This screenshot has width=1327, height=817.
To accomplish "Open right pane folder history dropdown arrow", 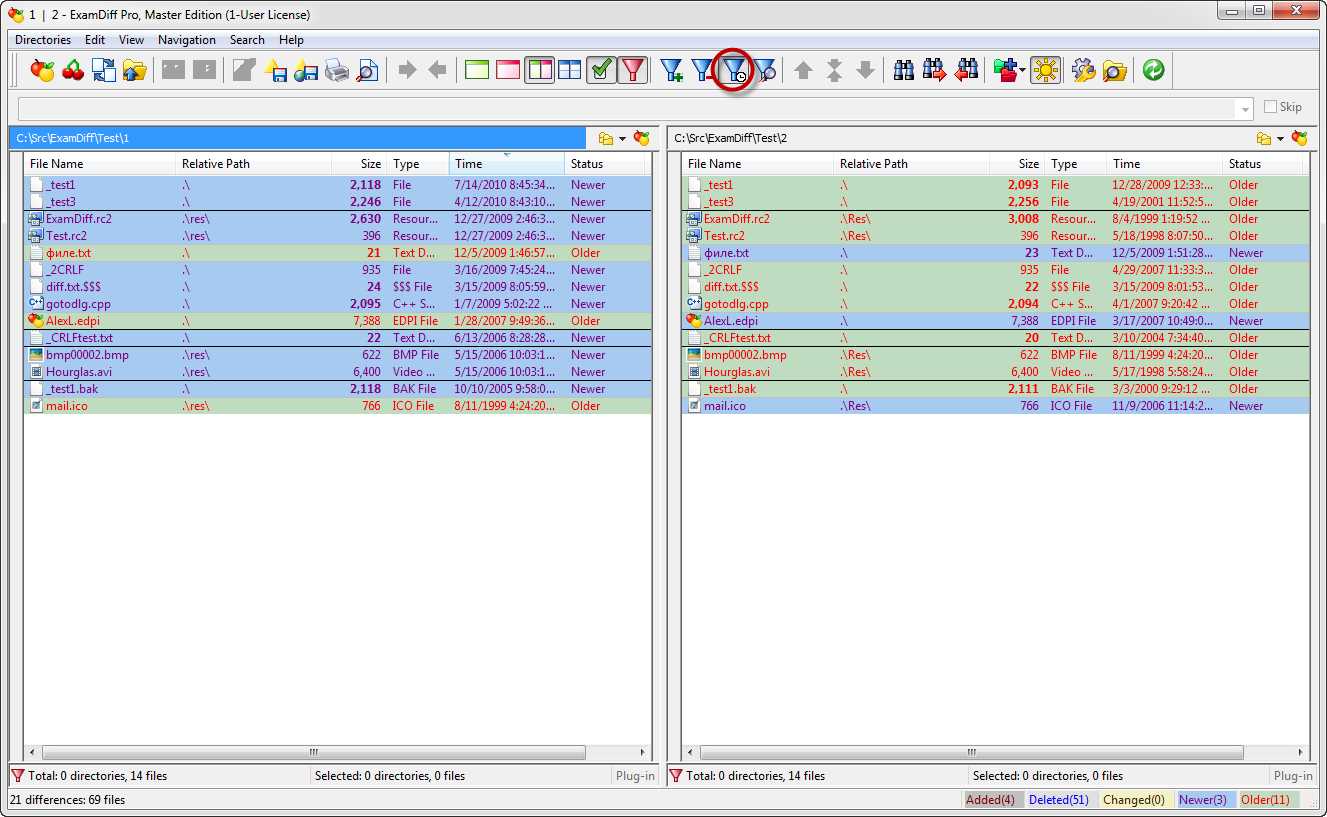I will click(x=1280, y=139).
